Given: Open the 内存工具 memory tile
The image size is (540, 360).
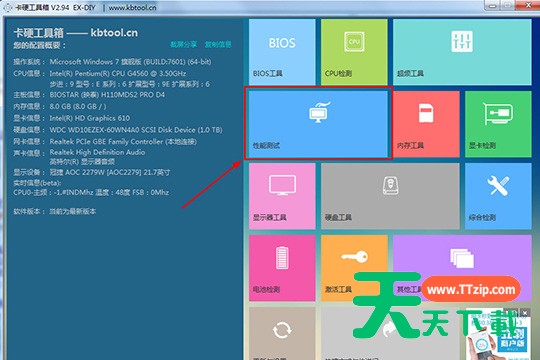Looking at the screenshot, I should [426, 124].
